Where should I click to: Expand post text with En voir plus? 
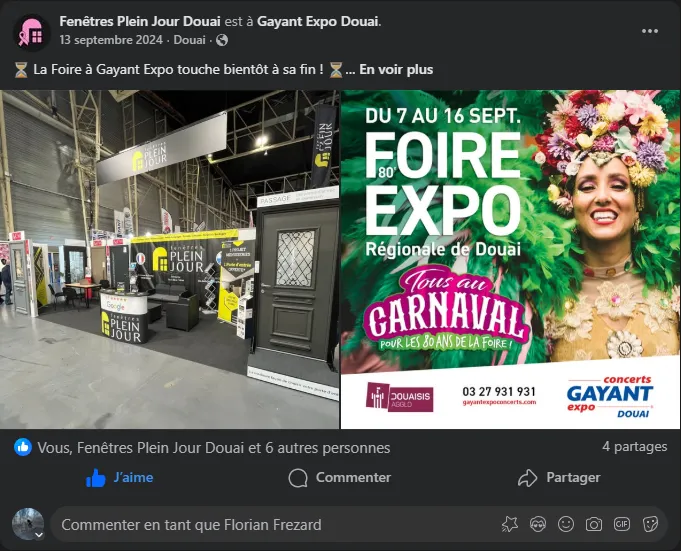pos(396,69)
